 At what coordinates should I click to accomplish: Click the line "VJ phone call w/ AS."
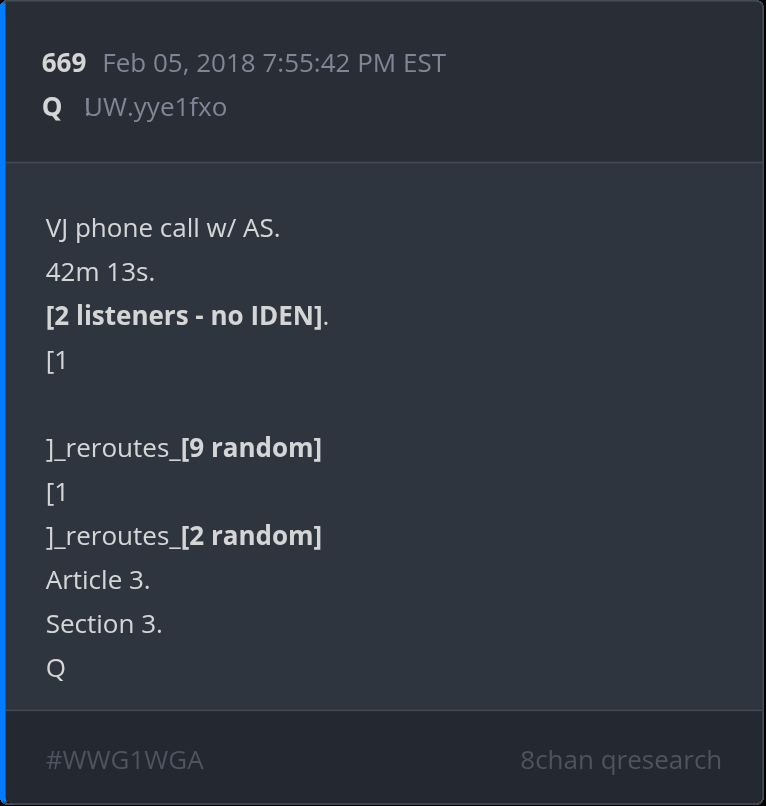[x=162, y=228]
